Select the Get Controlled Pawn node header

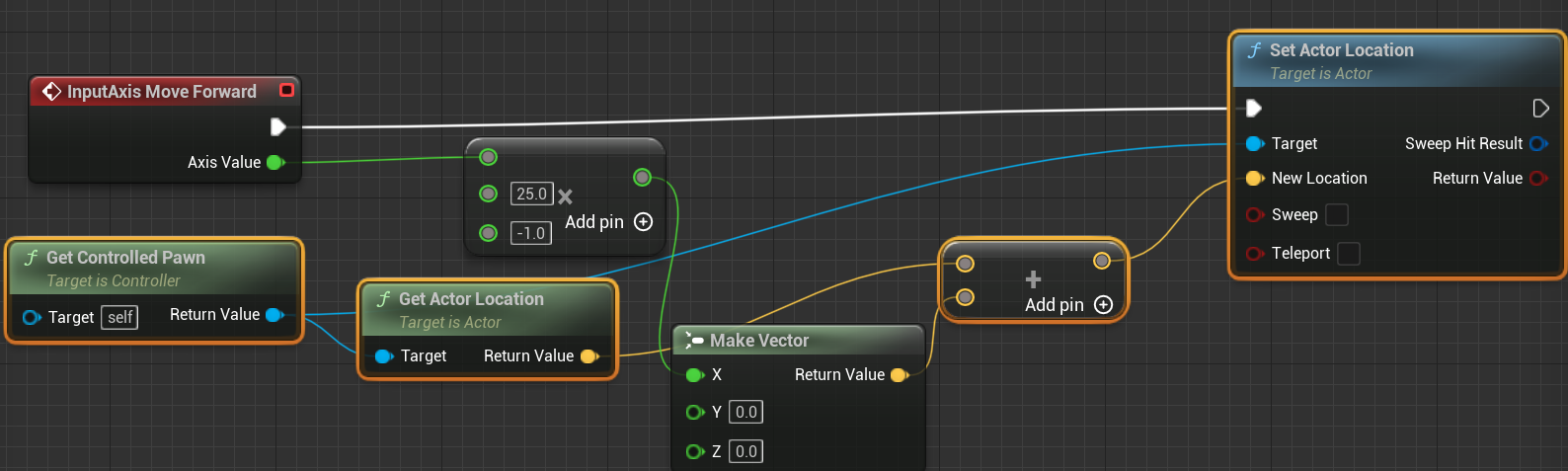click(x=154, y=268)
